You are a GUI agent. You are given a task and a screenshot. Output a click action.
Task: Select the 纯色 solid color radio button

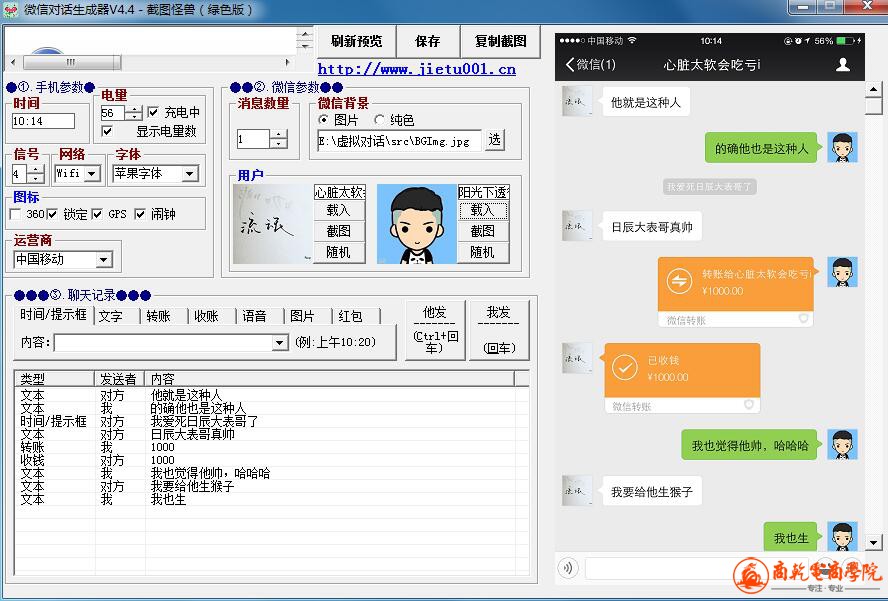point(379,120)
